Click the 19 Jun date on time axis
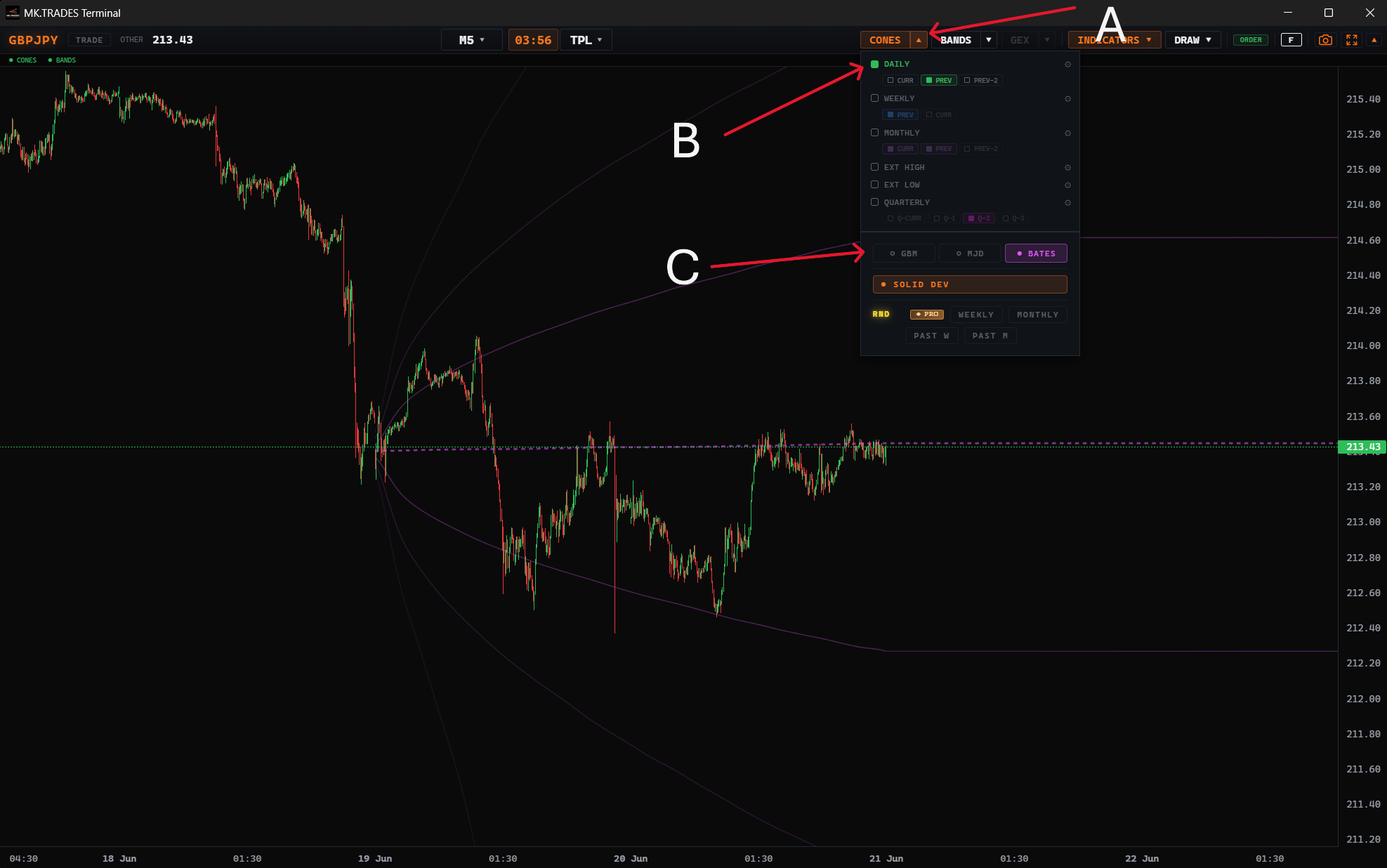 point(375,858)
